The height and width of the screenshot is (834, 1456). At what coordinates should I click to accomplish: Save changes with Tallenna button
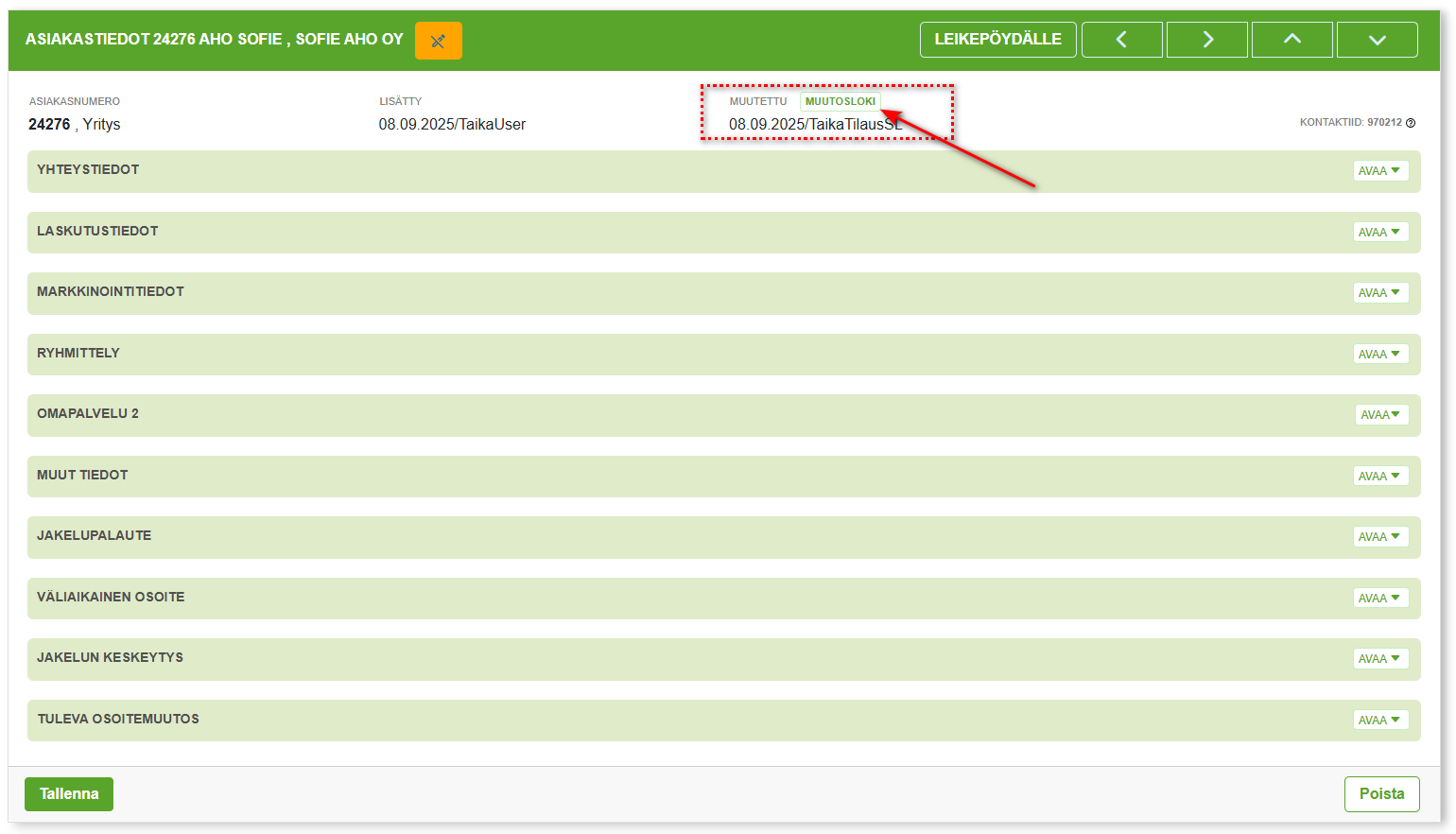coord(69,794)
